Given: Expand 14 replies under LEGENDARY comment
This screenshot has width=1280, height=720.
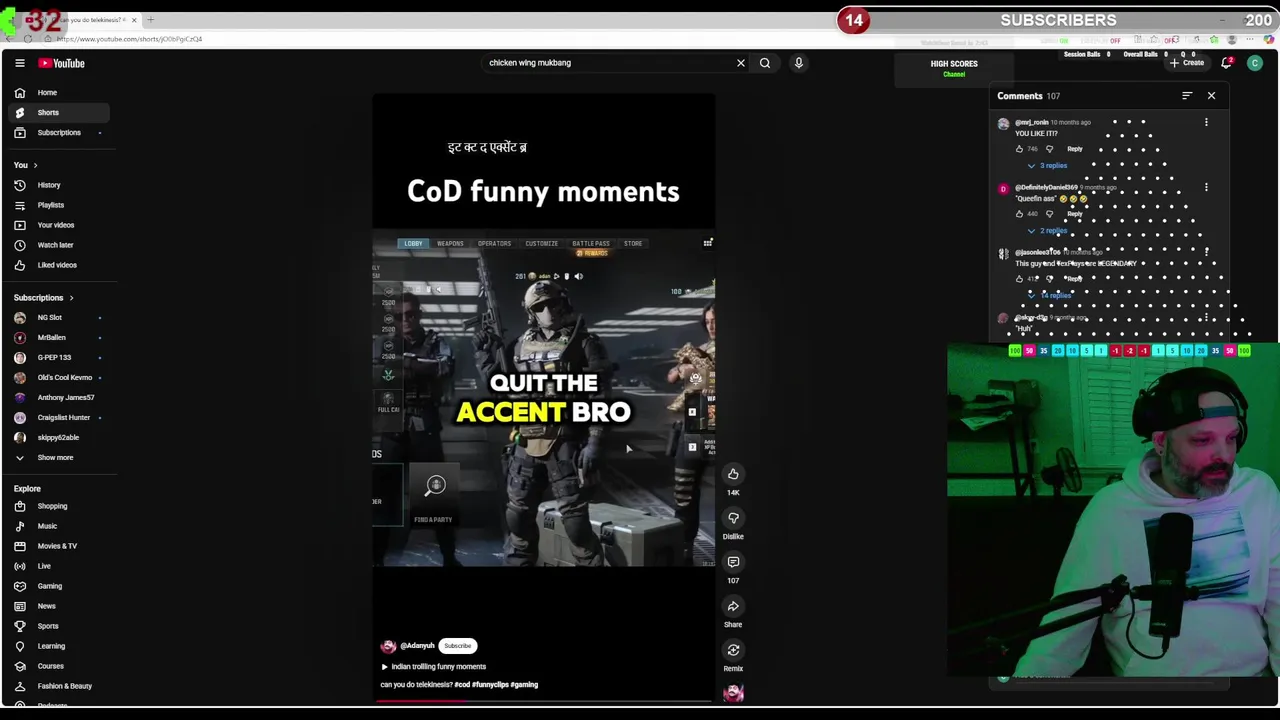Looking at the screenshot, I should click(1049, 296).
